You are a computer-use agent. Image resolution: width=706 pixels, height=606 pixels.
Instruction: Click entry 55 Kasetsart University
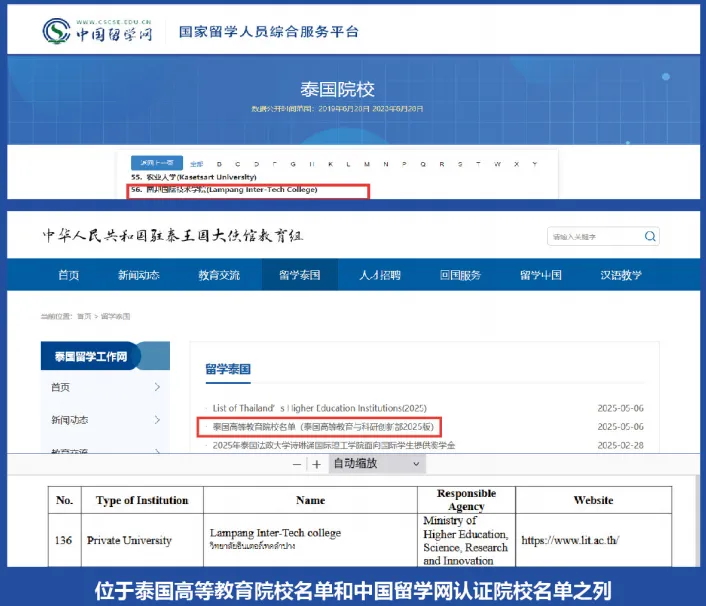pos(194,177)
